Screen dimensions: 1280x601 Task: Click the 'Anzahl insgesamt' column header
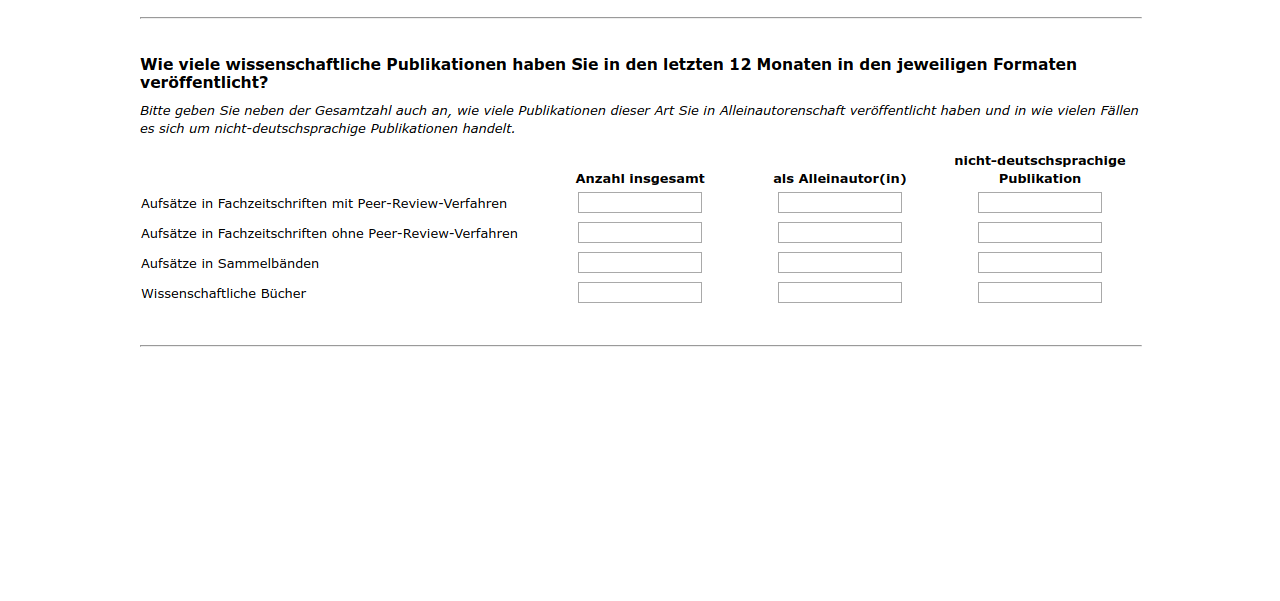point(640,179)
